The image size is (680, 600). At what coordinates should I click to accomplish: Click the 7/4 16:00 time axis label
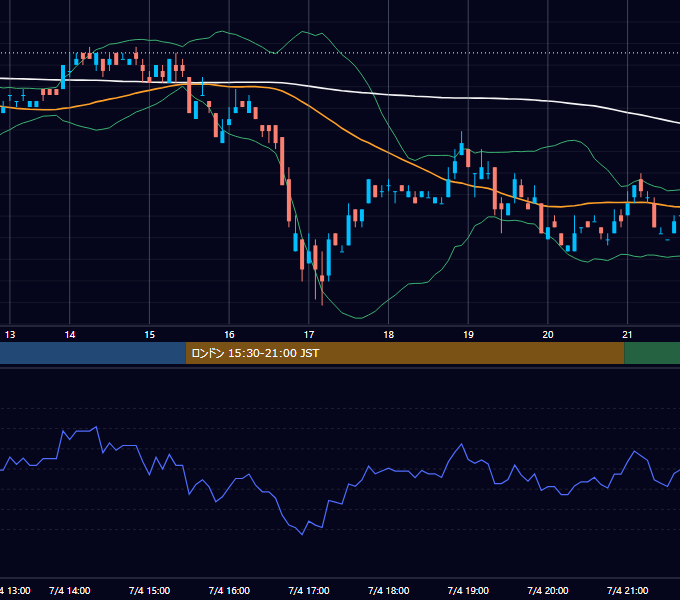pyautogui.click(x=229, y=590)
